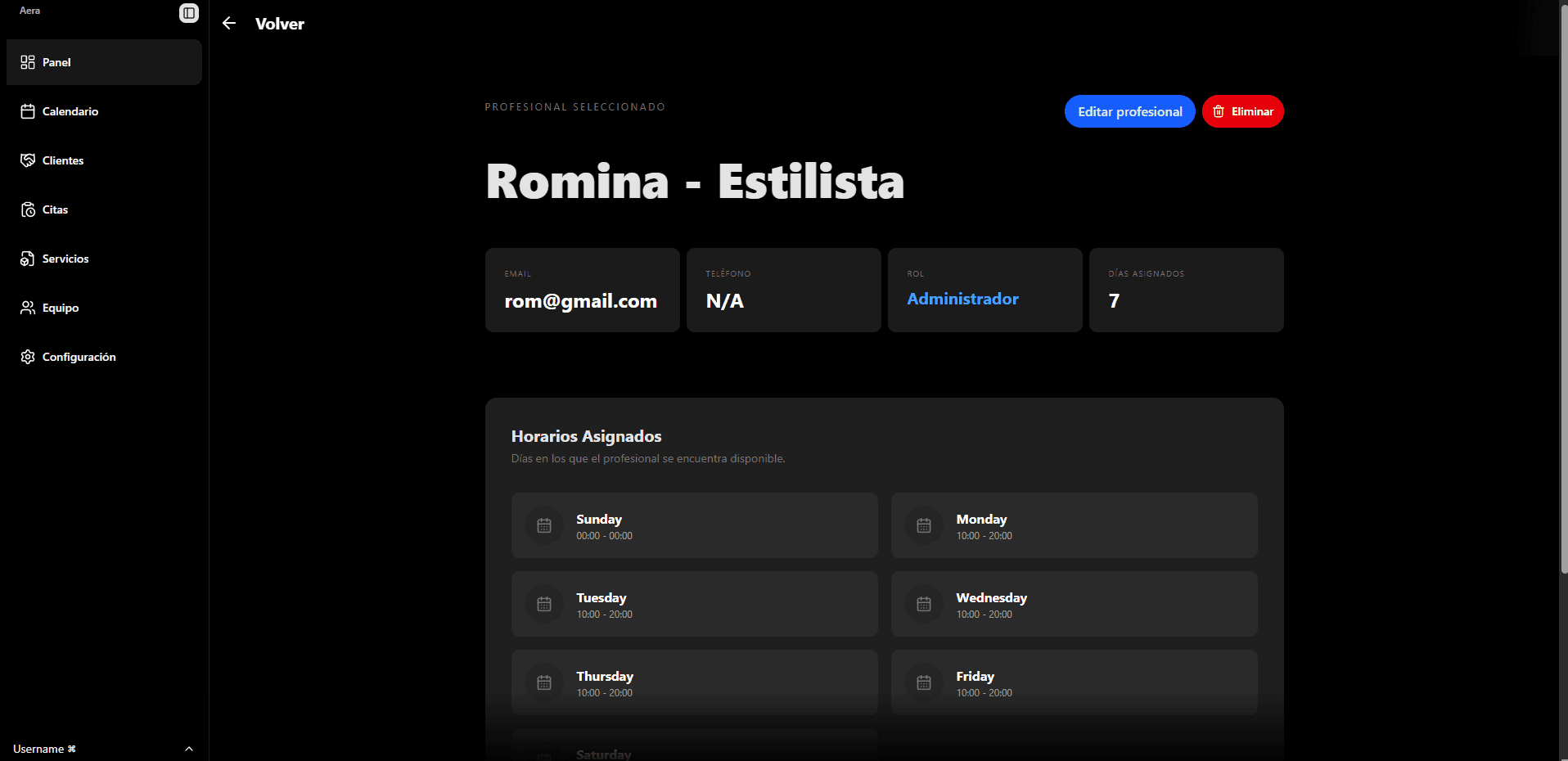Select the Citas clock icon
The width and height of the screenshot is (1568, 761).
tap(28, 209)
